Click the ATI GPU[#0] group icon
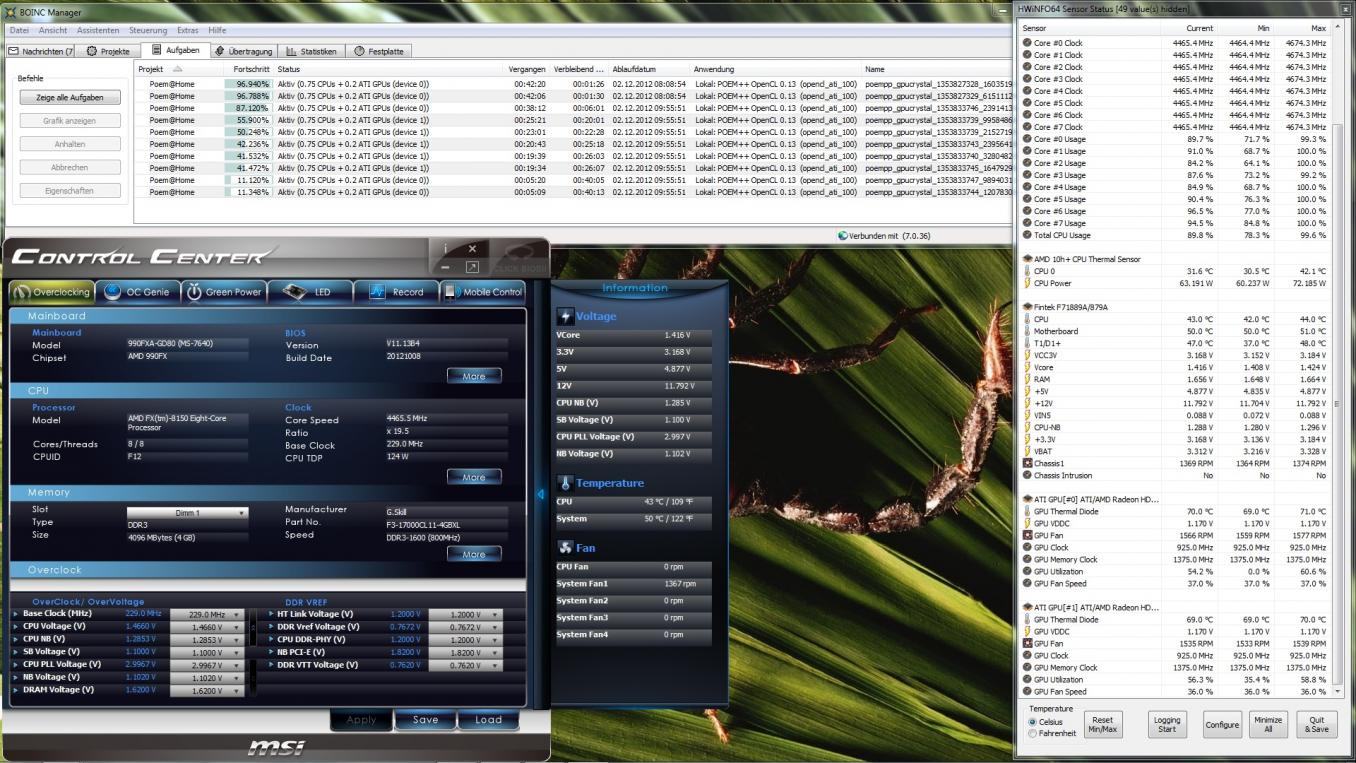This screenshot has width=1356, height=763. coord(1027,499)
